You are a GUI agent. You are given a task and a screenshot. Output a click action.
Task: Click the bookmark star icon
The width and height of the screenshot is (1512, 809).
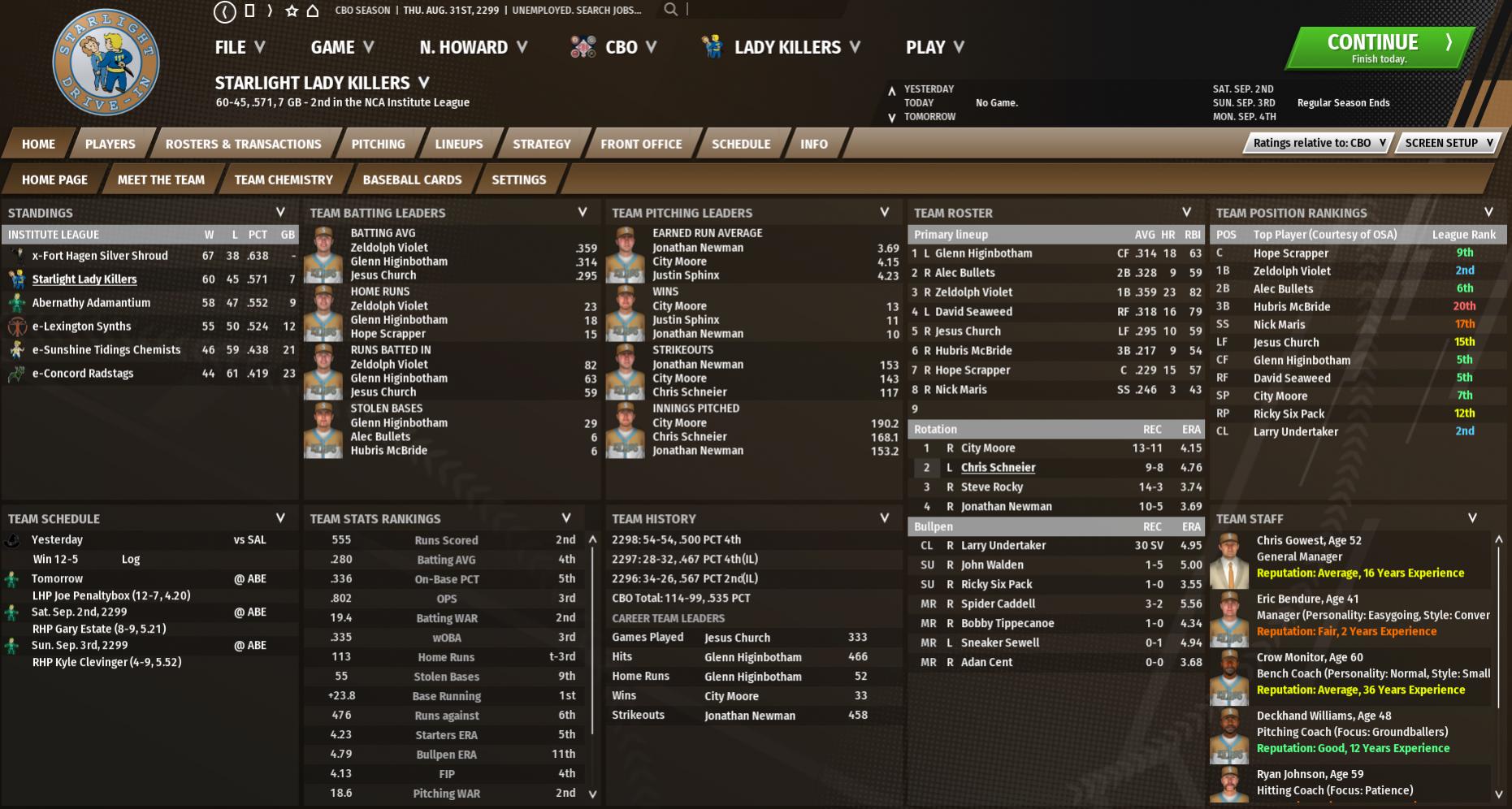click(291, 11)
